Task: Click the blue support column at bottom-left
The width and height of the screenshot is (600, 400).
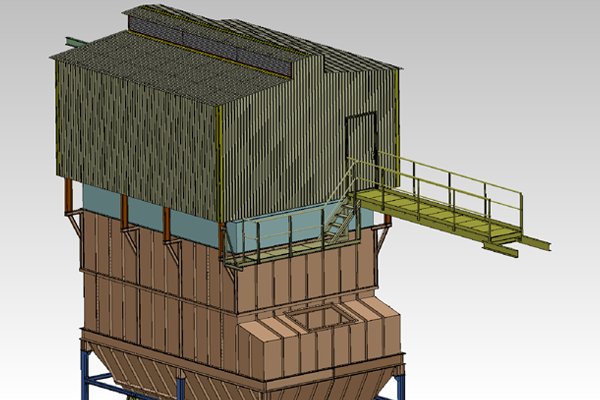Action: coord(86,370)
